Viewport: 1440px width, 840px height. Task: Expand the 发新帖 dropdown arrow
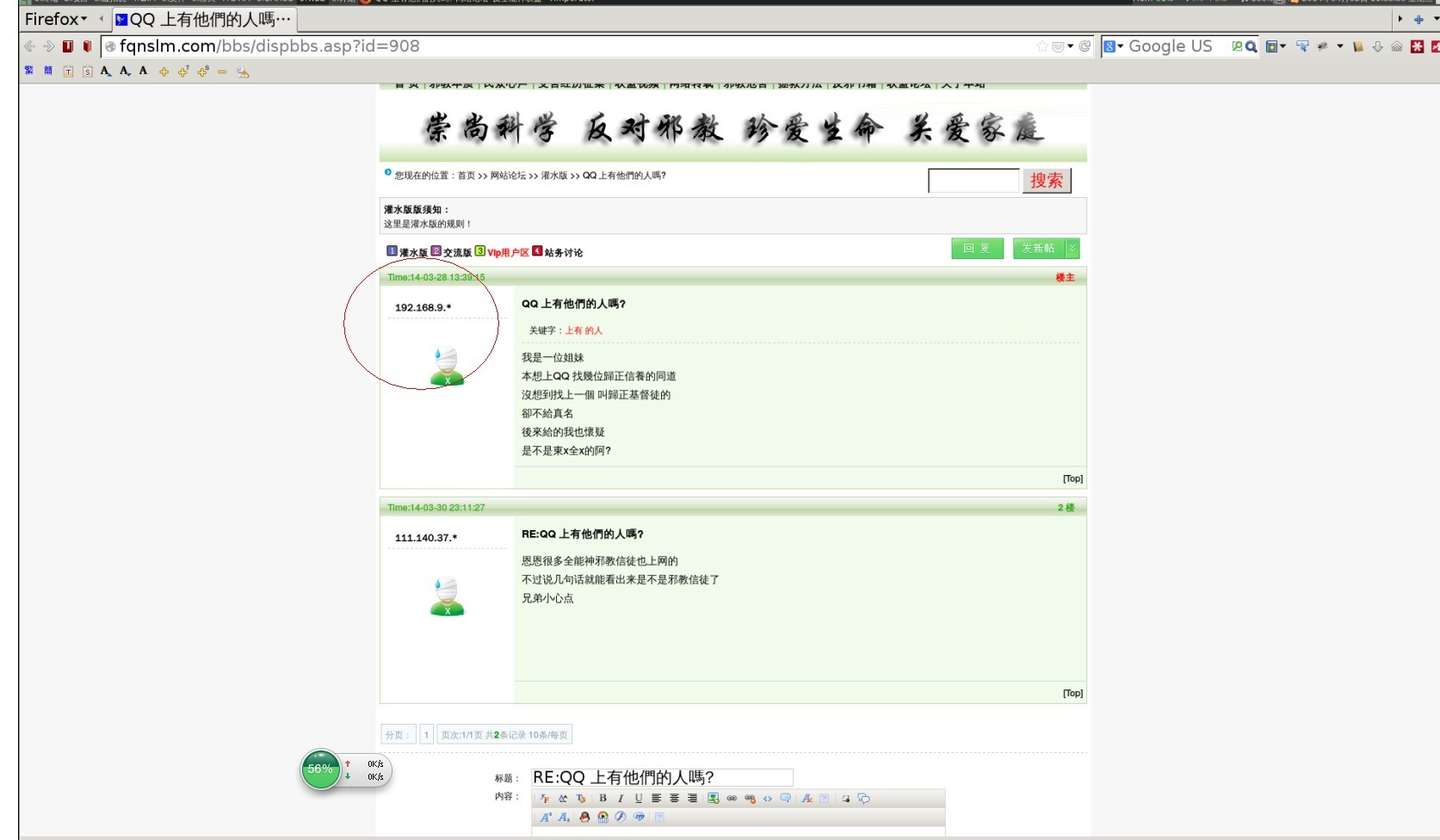(x=1072, y=249)
